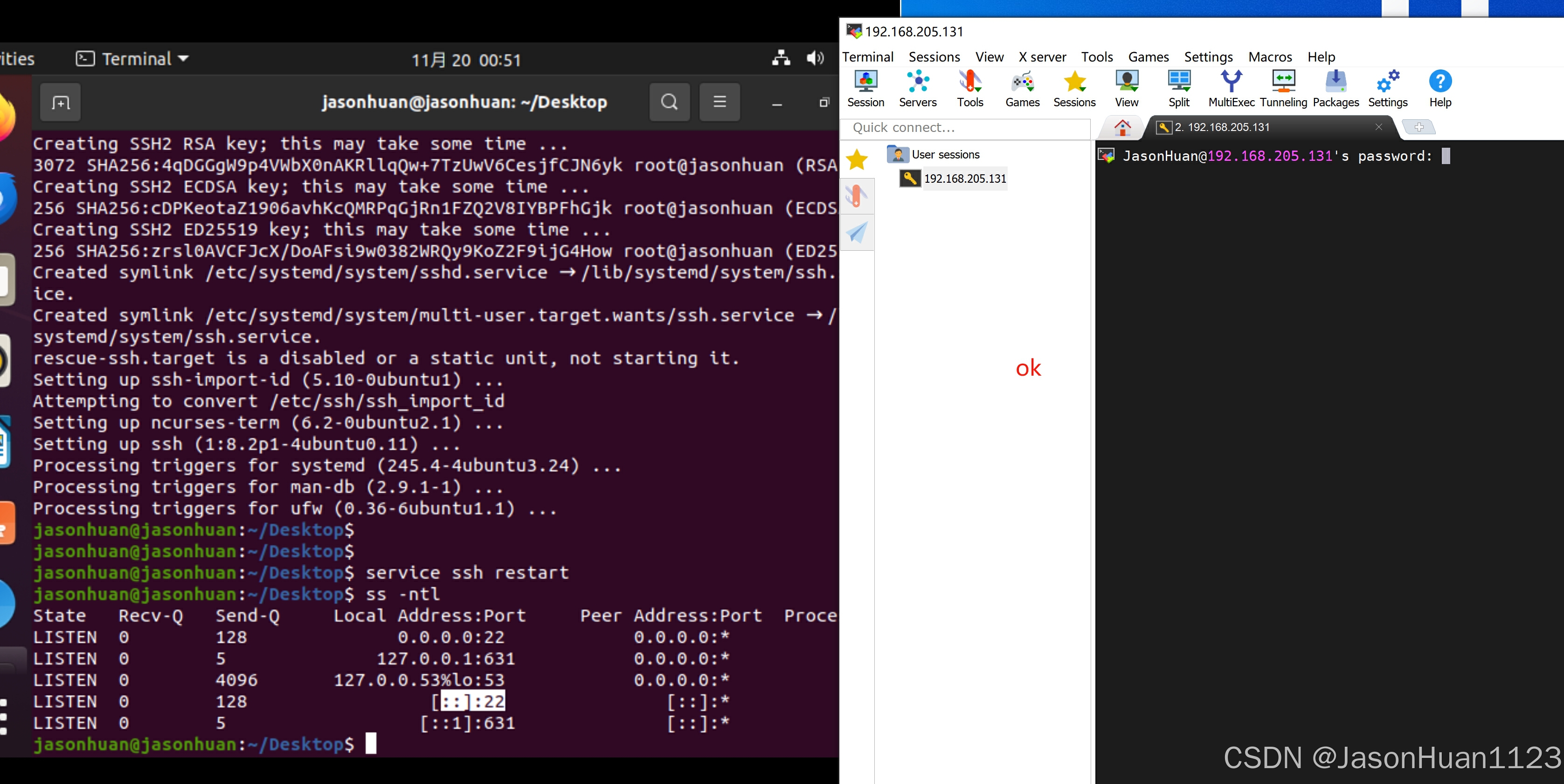Click the View toolbar icon
Image resolution: width=1564 pixels, height=784 pixels.
click(x=1127, y=89)
